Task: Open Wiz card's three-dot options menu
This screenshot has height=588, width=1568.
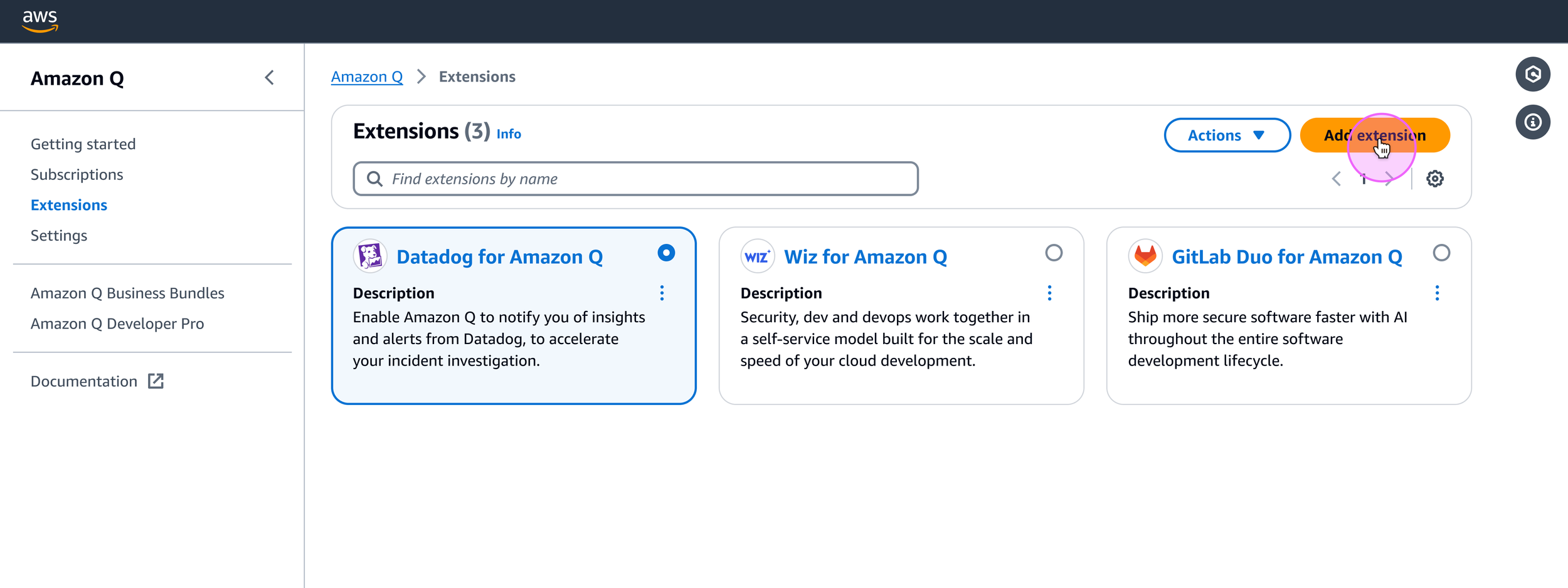Action: 1049,293
